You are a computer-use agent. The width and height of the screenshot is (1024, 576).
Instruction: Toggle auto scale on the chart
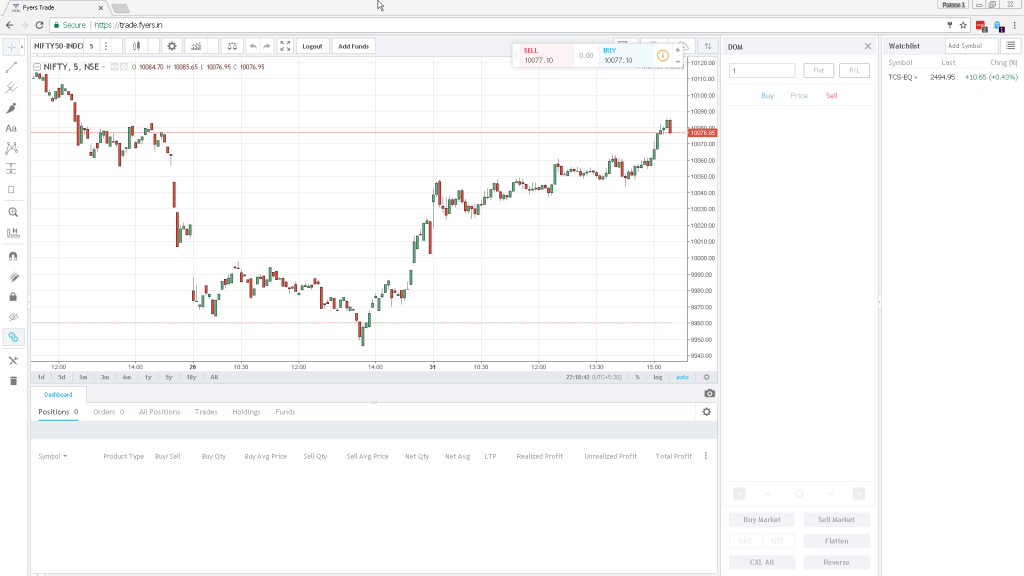[683, 377]
